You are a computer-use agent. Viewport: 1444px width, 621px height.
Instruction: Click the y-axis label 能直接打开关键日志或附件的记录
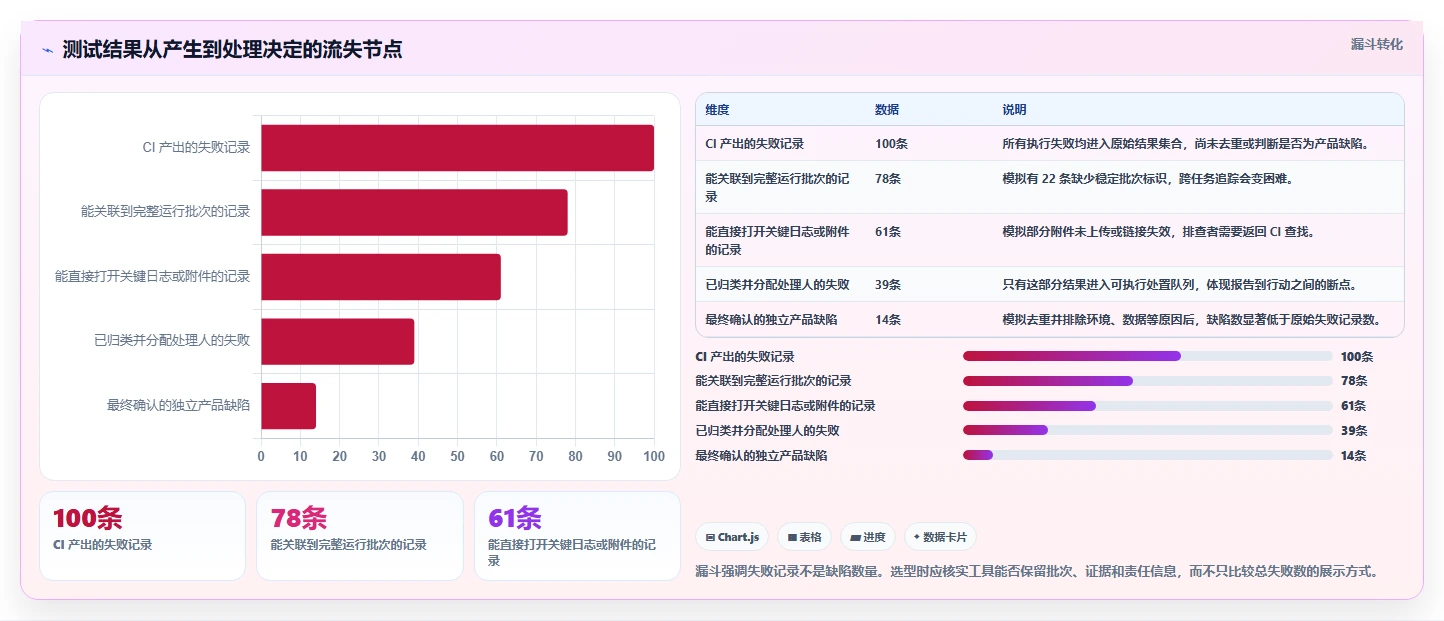click(x=153, y=277)
